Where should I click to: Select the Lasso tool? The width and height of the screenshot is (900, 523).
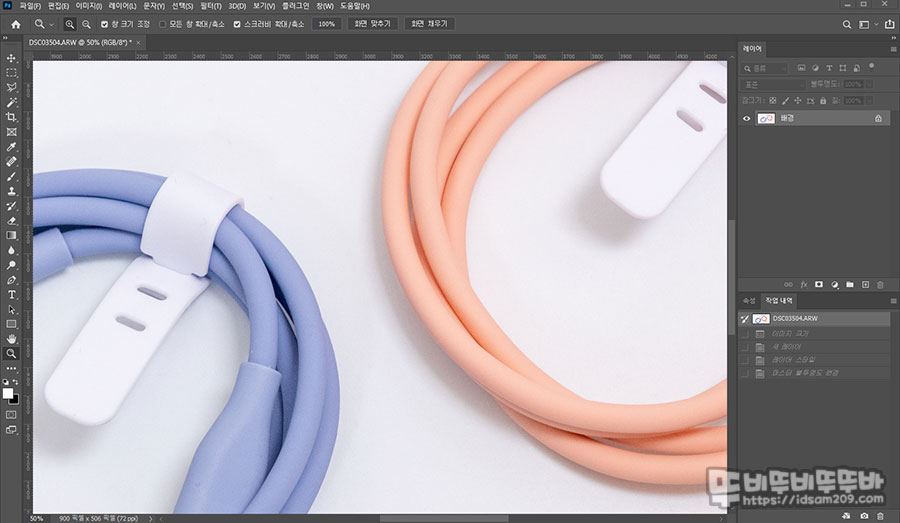(11, 87)
